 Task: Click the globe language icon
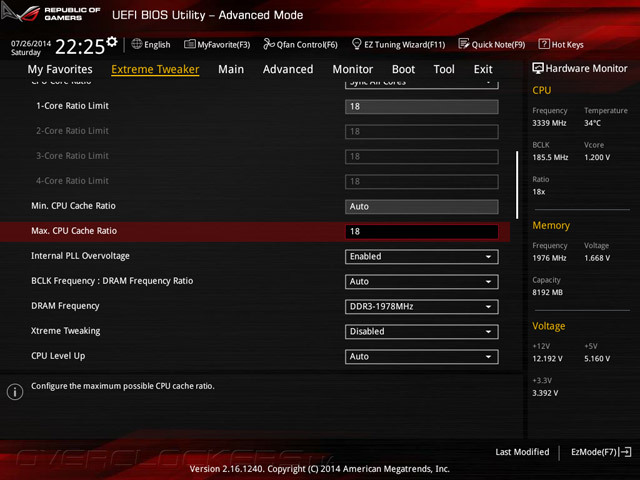tap(137, 44)
